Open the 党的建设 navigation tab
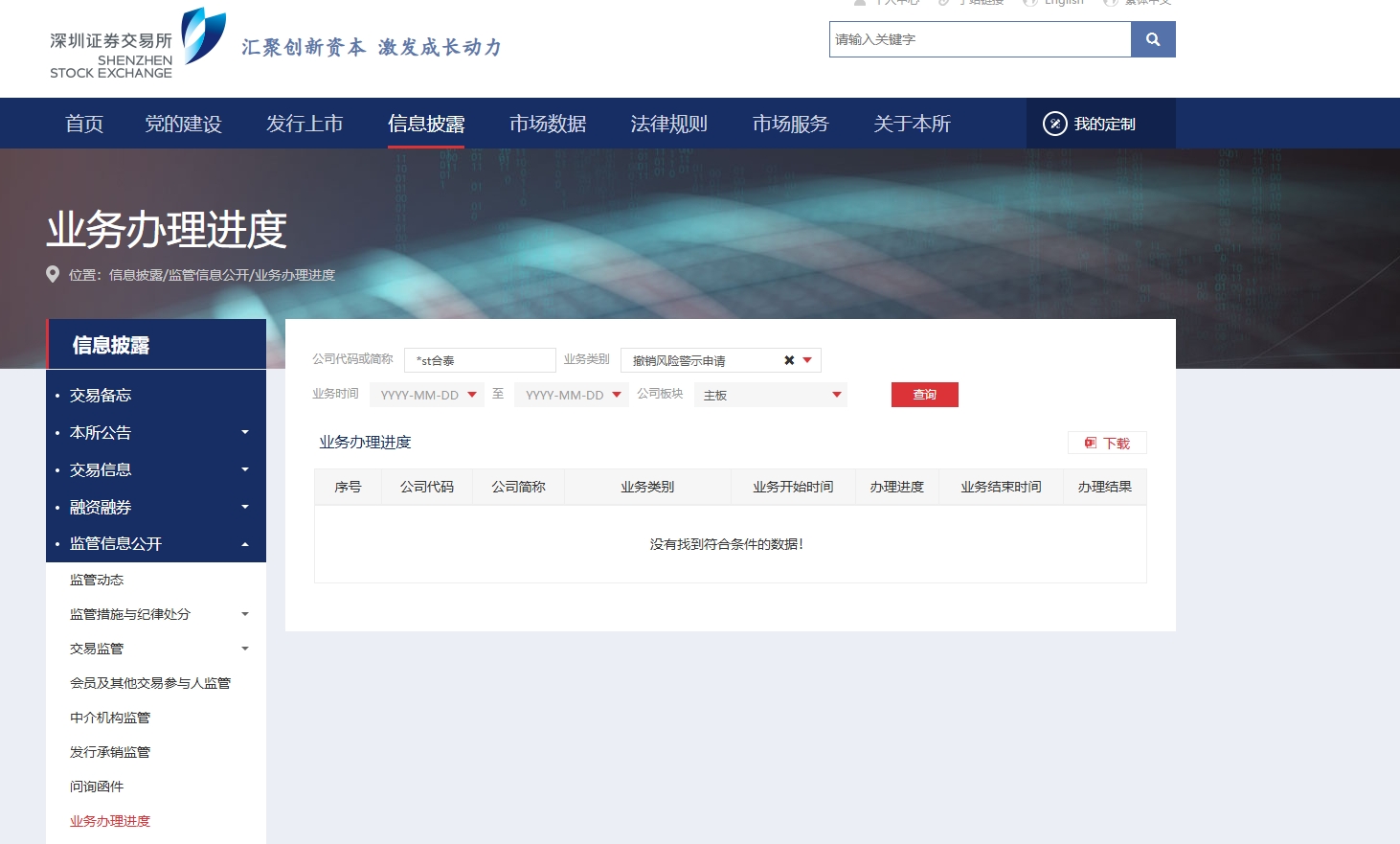This screenshot has height=844, width=1400. pyautogui.click(x=183, y=124)
